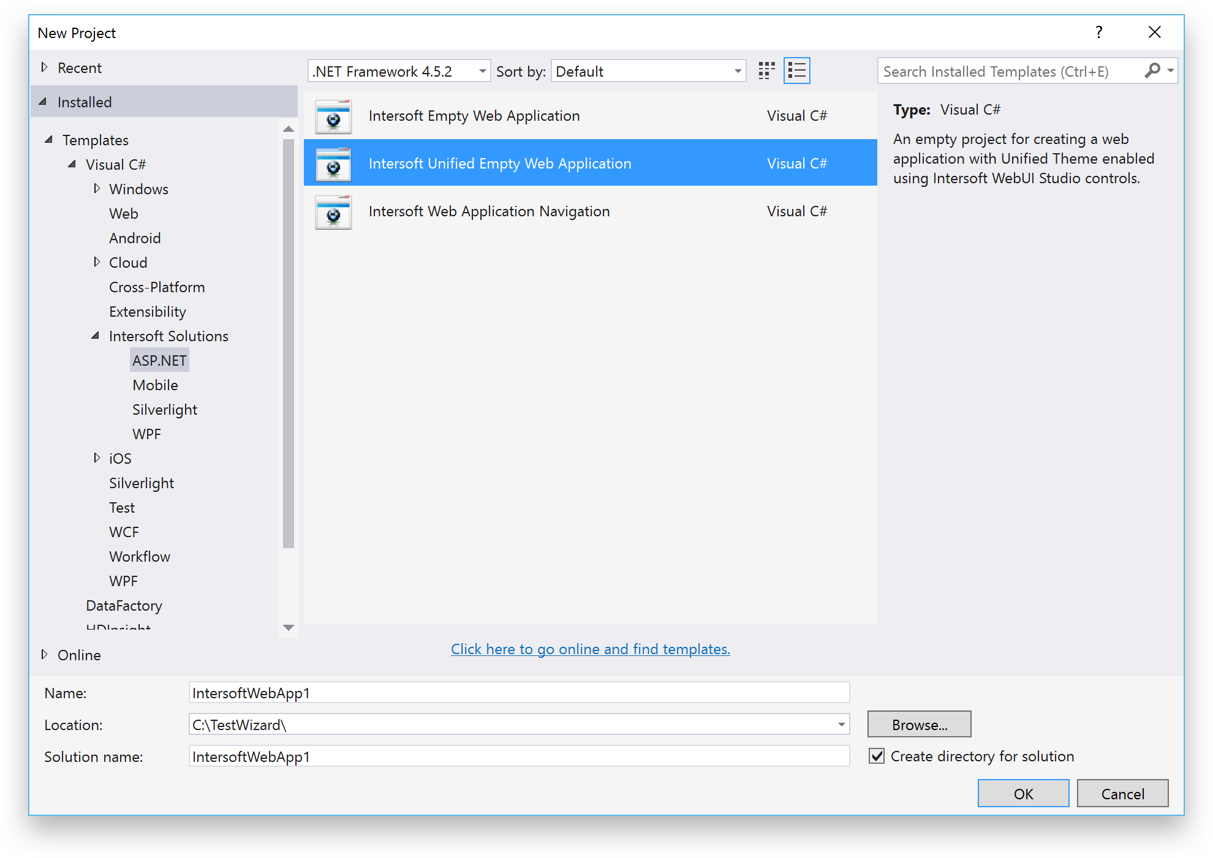Viewport: 1213px width, 858px height.
Task: Select Mobile under Intersoft Solutions
Action: [x=155, y=385]
